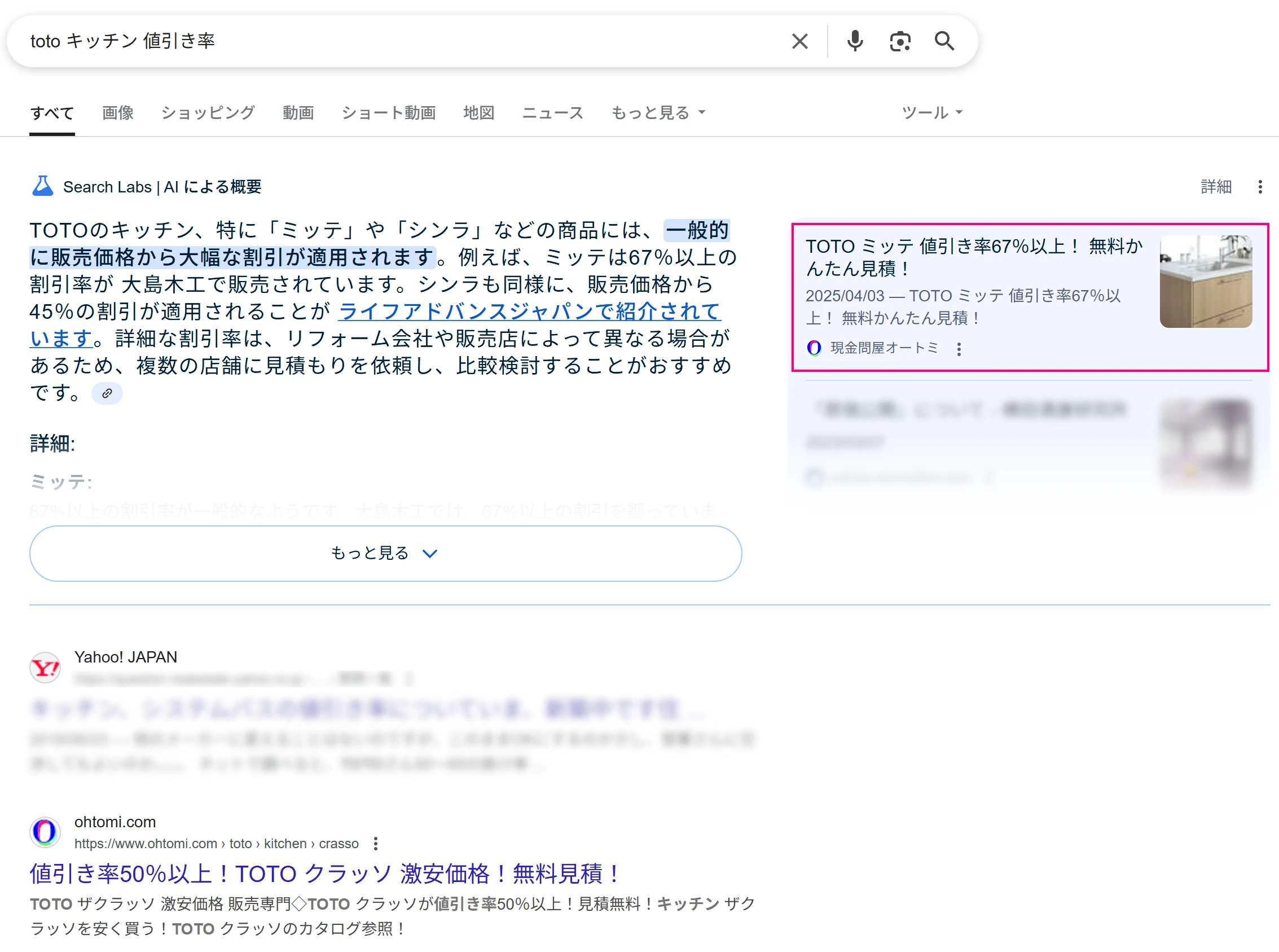
Task: Click the Yahoo! JAPAN favicon
Action: pyautogui.click(x=45, y=668)
